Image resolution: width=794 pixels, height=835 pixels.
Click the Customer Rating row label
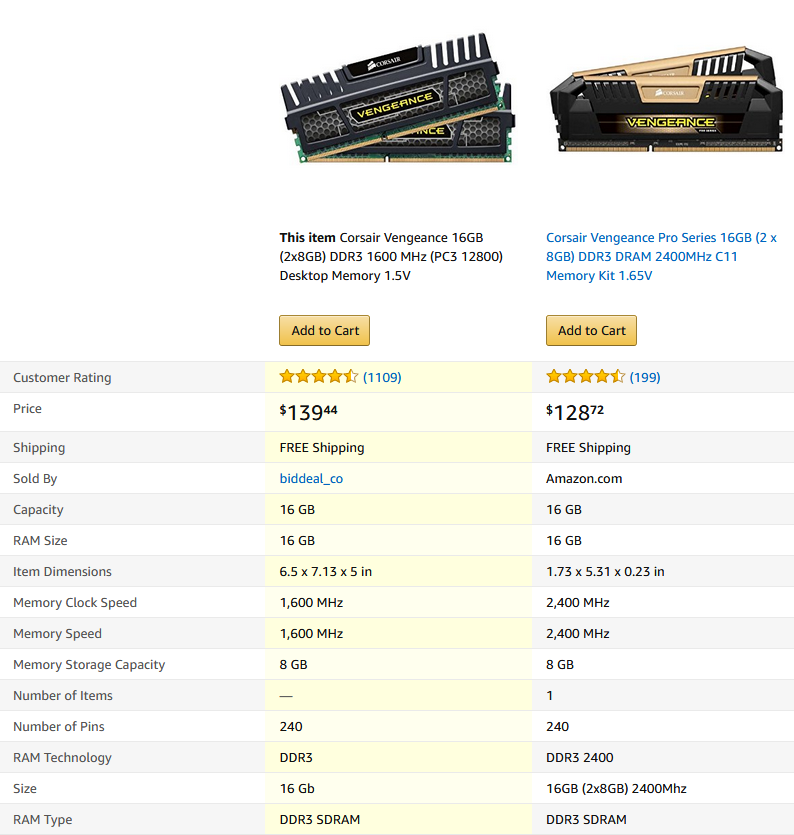(x=62, y=378)
